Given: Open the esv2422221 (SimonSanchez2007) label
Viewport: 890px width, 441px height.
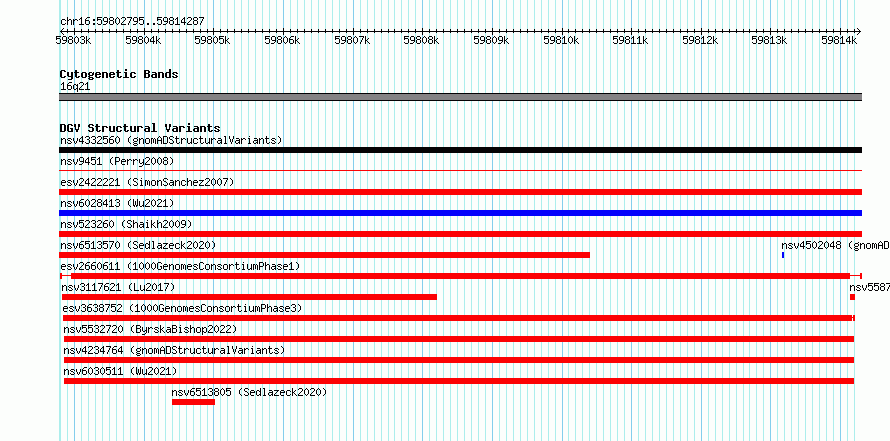Looking at the screenshot, I should click(x=147, y=182).
